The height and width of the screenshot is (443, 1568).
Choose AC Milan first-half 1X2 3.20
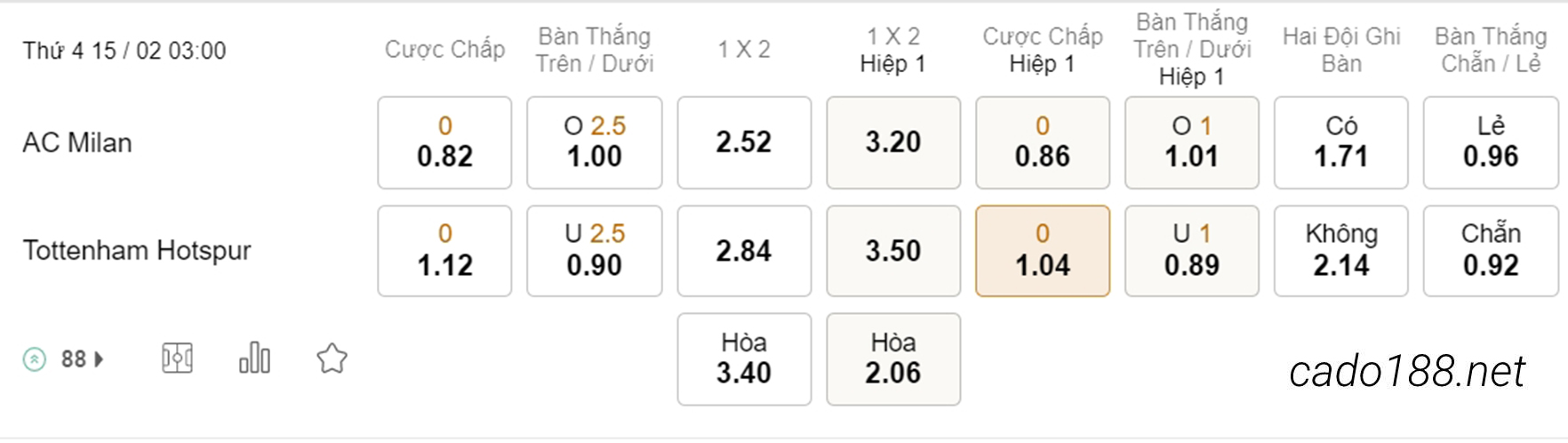coord(893,142)
